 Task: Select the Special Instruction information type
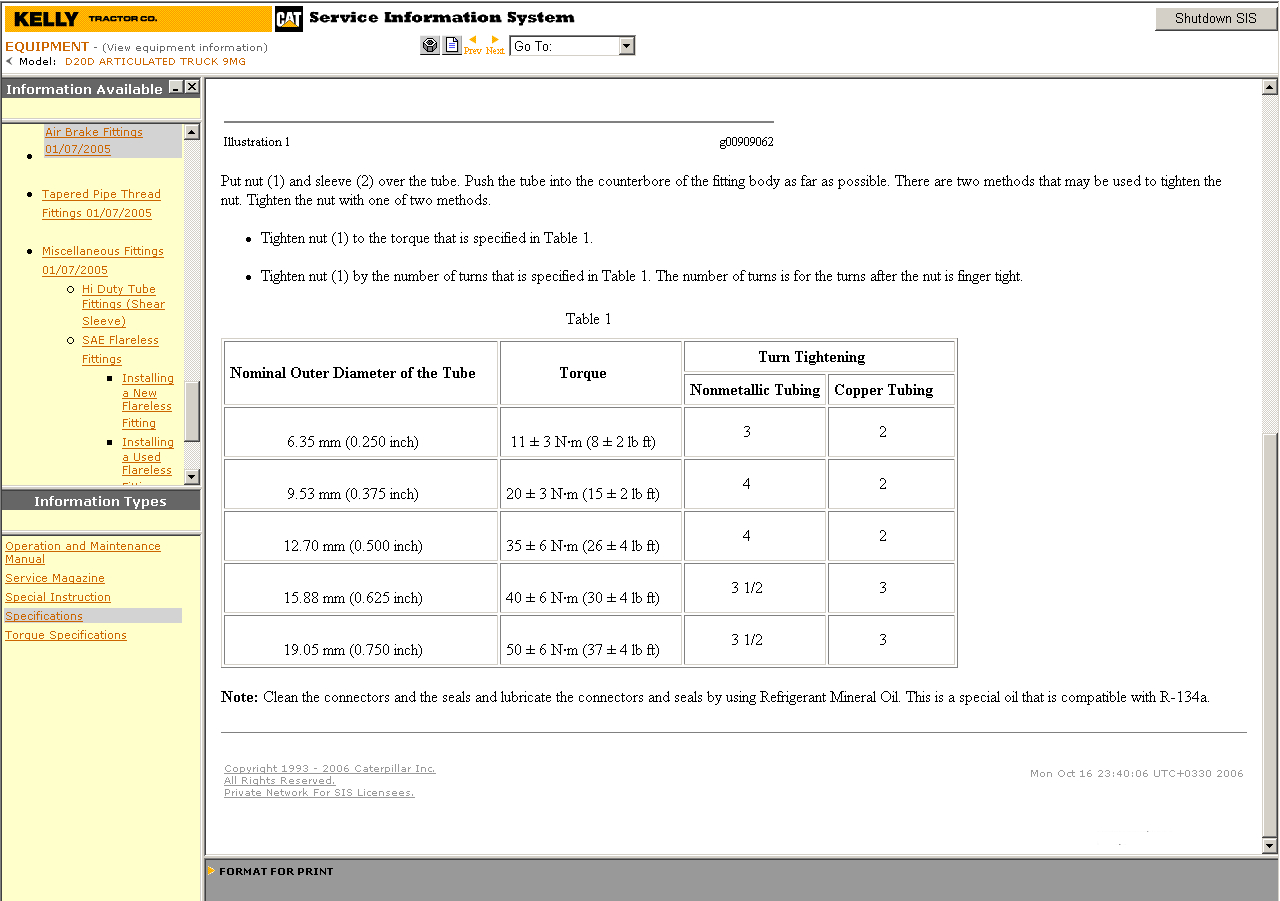click(58, 597)
